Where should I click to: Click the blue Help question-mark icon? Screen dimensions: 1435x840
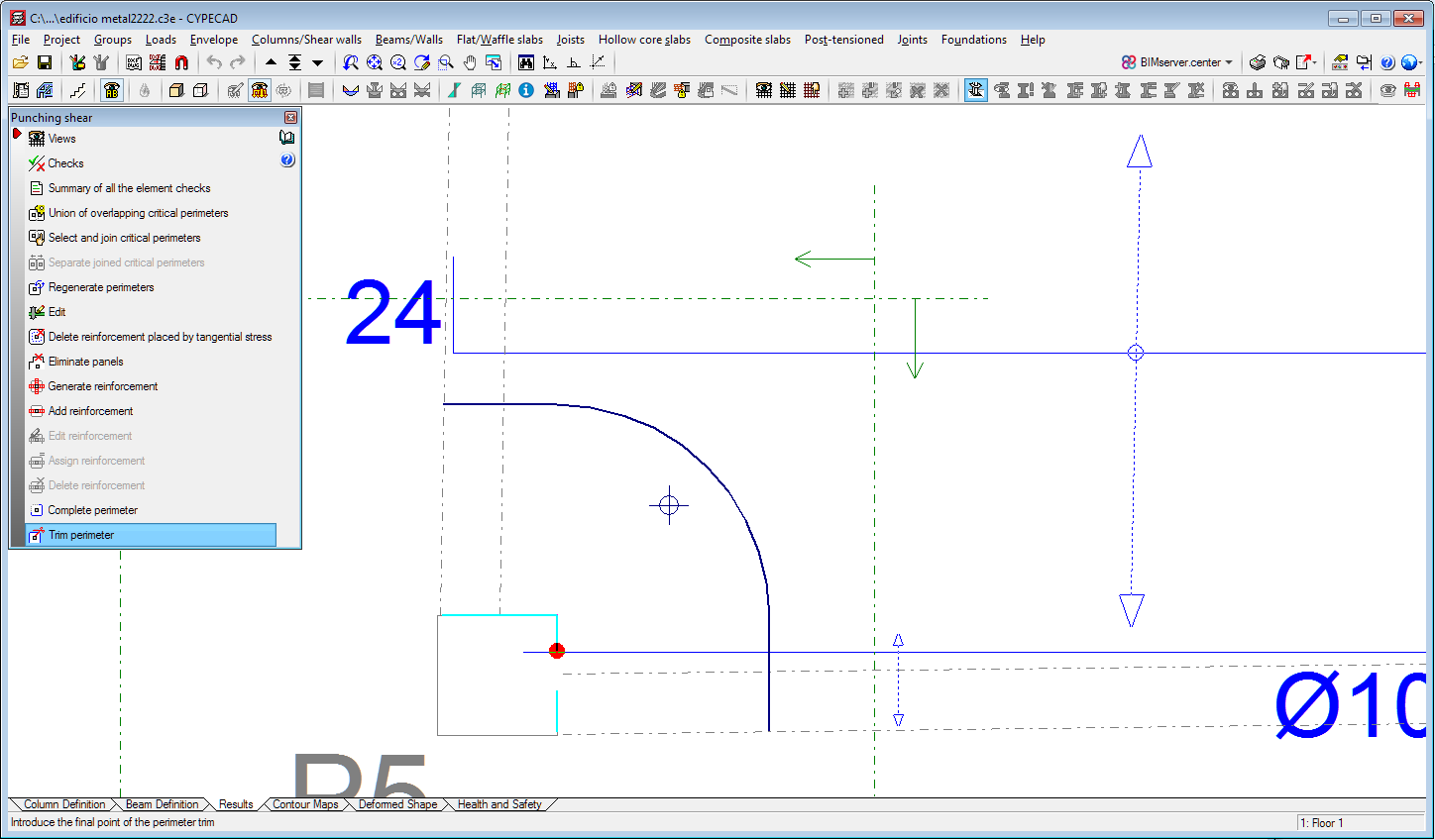[x=1386, y=61]
